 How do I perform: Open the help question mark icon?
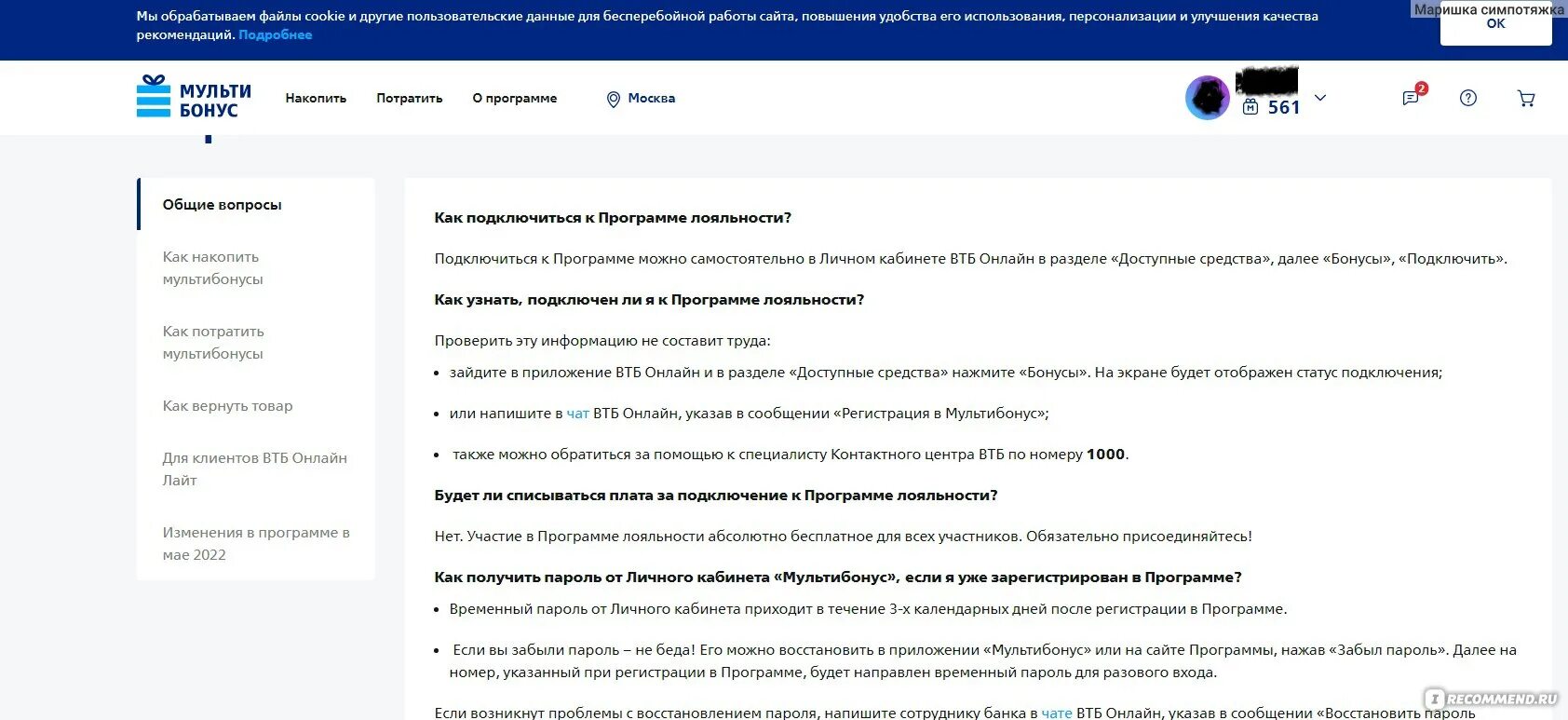1468,98
